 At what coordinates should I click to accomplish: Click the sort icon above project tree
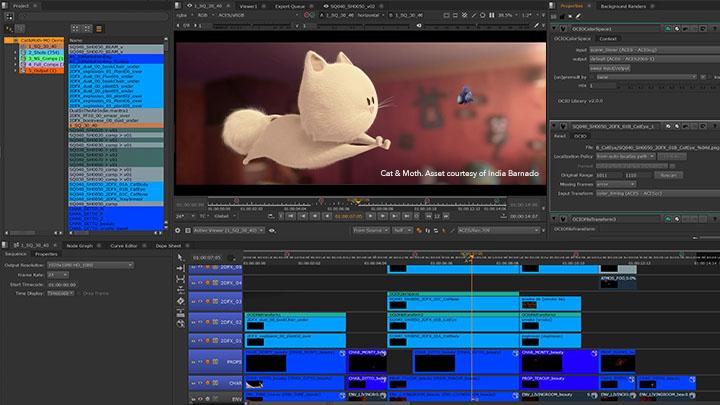9,28
